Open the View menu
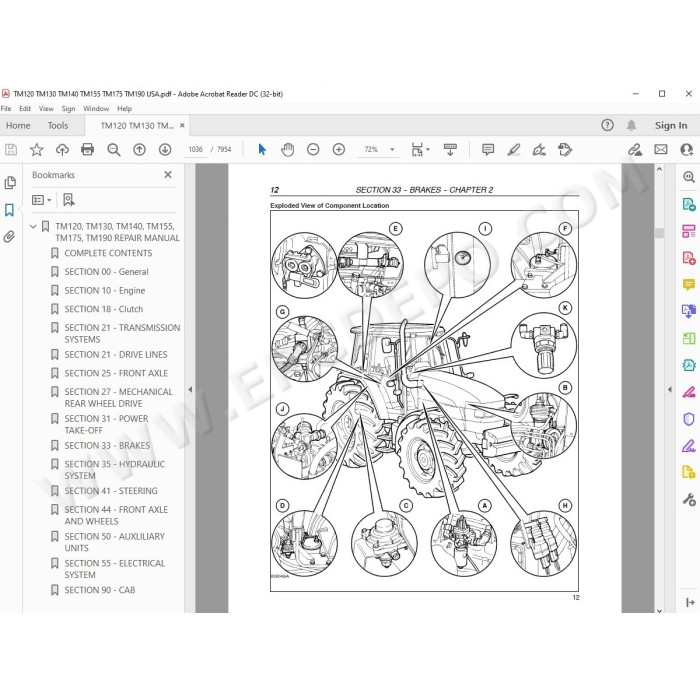The width and height of the screenshot is (700, 700). click(46, 108)
